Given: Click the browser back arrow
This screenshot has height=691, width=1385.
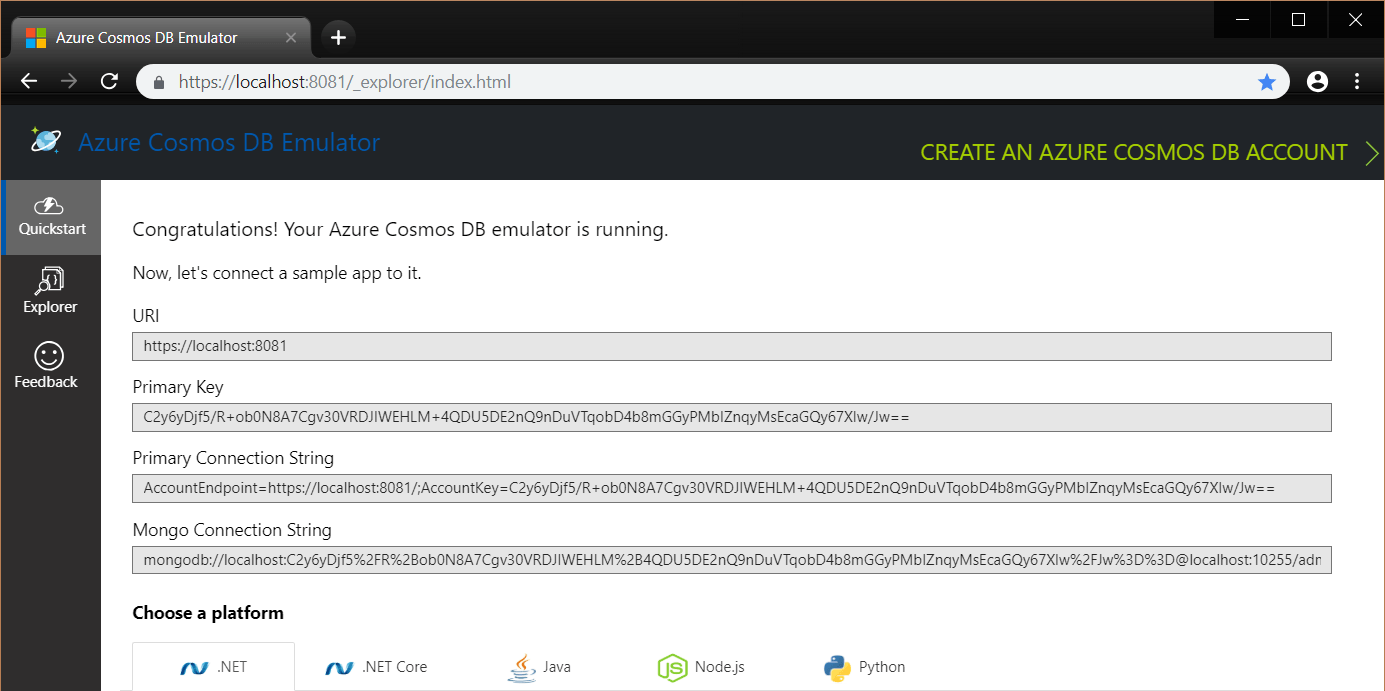Looking at the screenshot, I should [29, 81].
